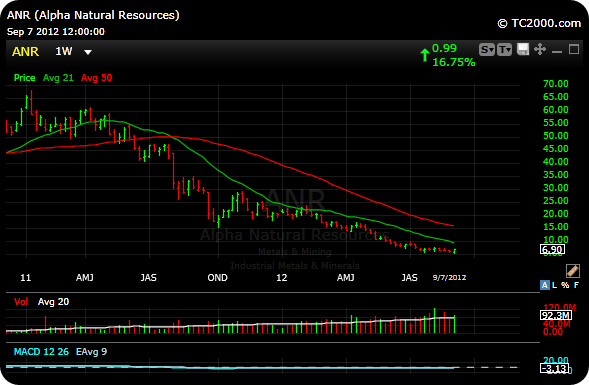This screenshot has height=385, width=589.
Task: Click the green up arrow indicator
Action: [424, 55]
